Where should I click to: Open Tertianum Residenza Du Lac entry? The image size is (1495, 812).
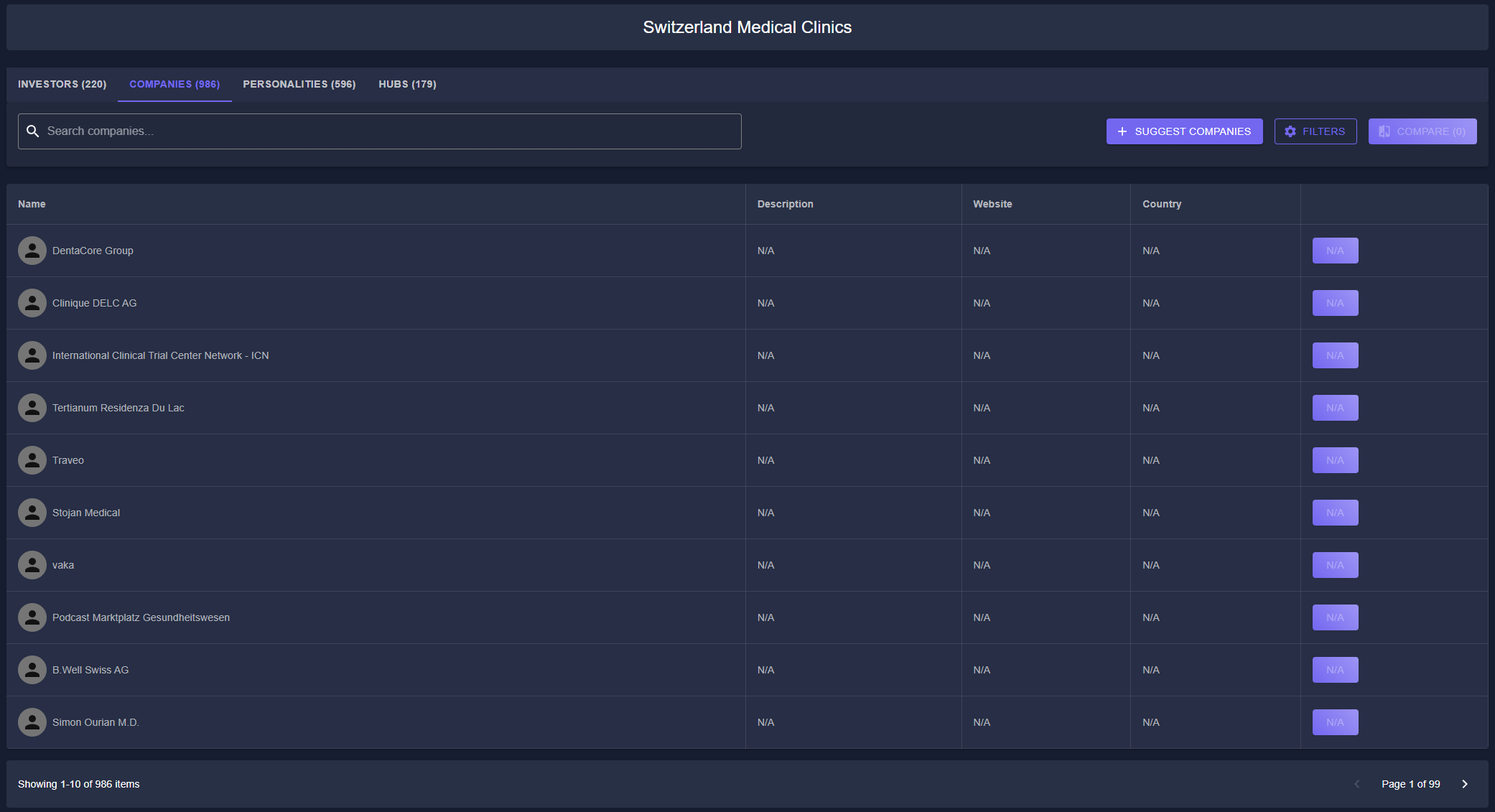118,408
